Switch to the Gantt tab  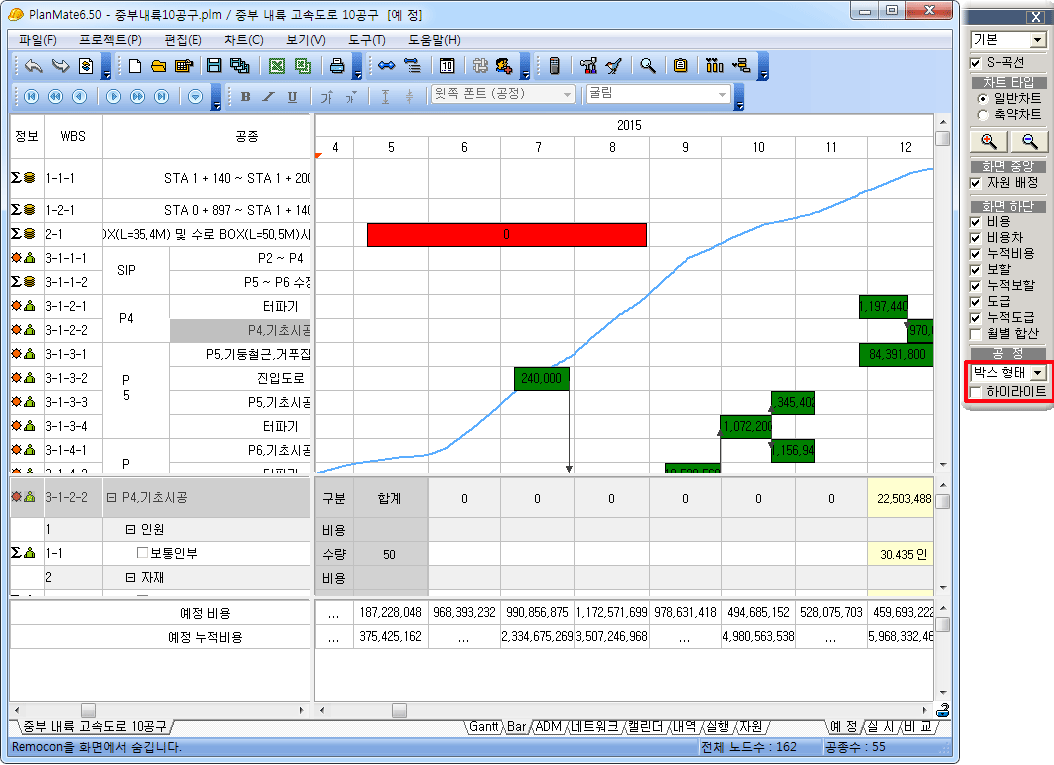[484, 727]
